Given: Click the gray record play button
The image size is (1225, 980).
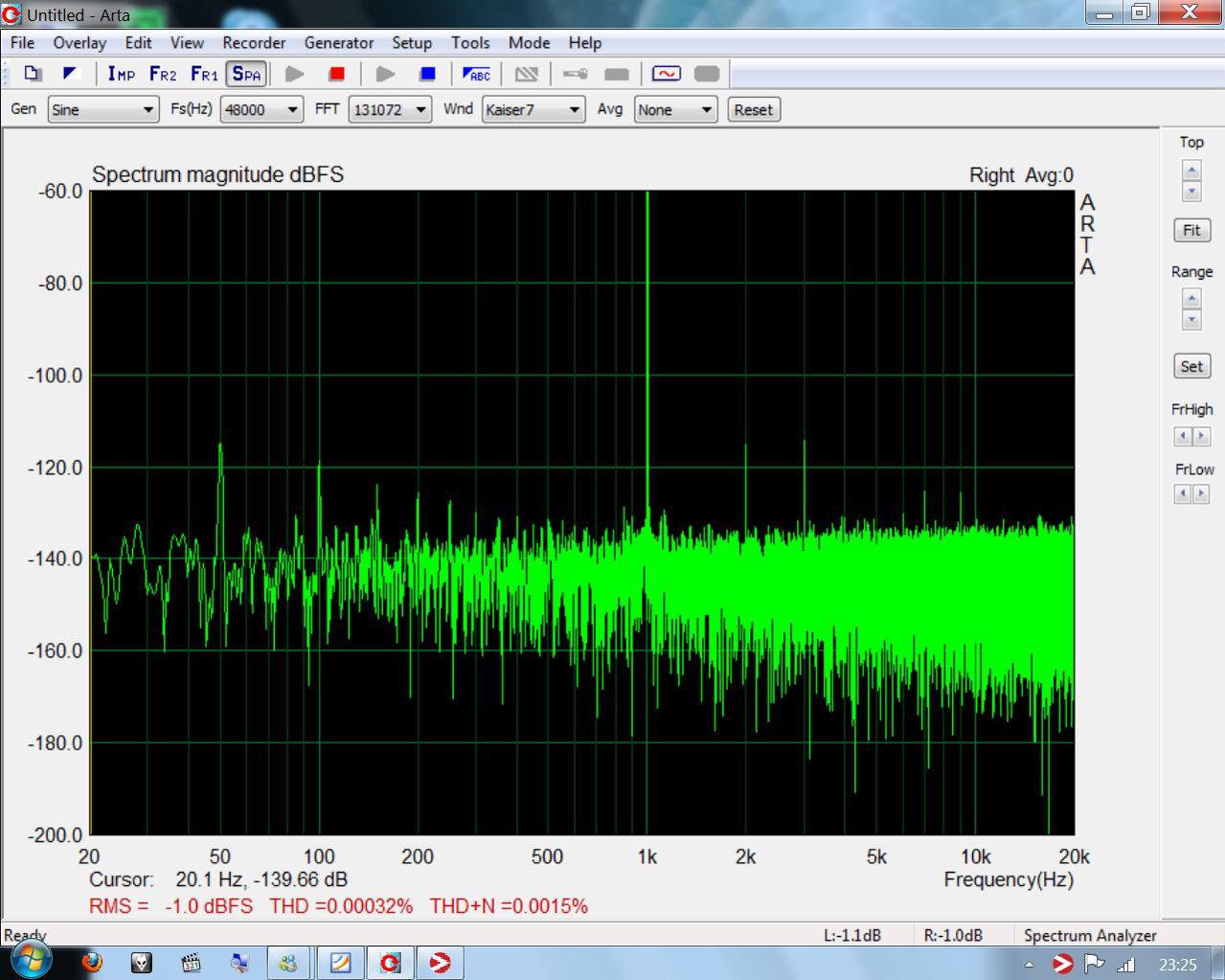Looking at the screenshot, I should [295, 74].
